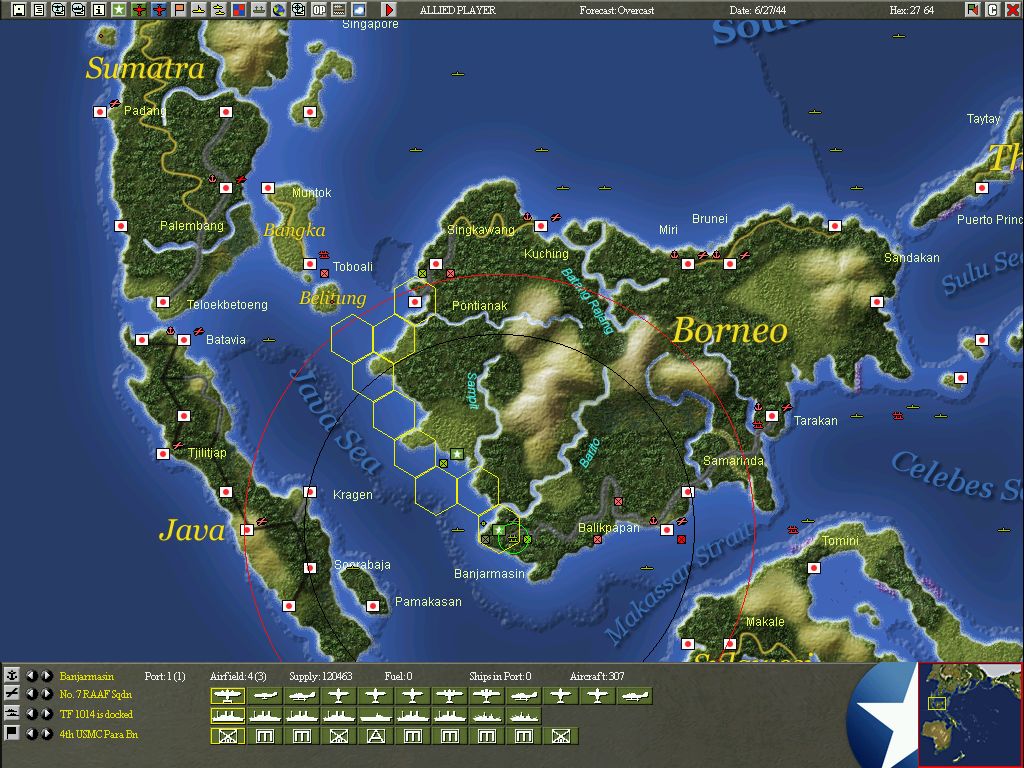Click the 'Port: 1 (1)' value
The width and height of the screenshot is (1024, 768).
coord(165,676)
